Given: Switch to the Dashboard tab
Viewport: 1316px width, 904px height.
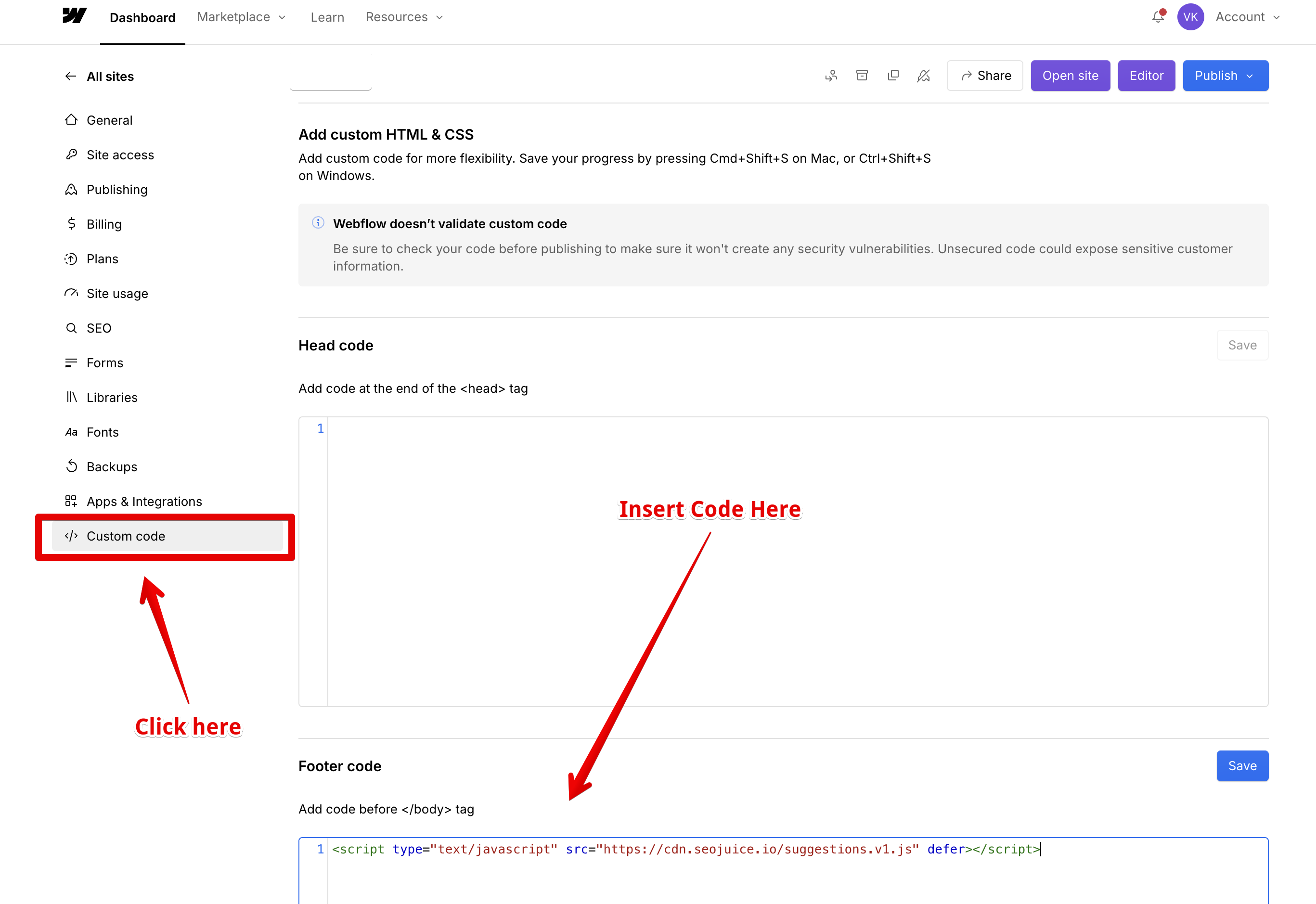Looking at the screenshot, I should pos(142,17).
